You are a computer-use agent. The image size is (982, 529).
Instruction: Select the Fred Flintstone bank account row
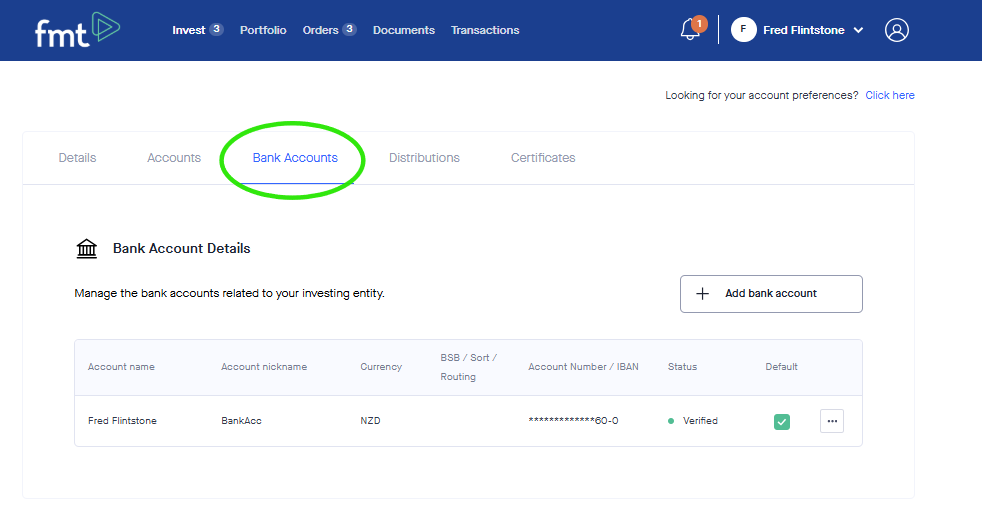122,421
